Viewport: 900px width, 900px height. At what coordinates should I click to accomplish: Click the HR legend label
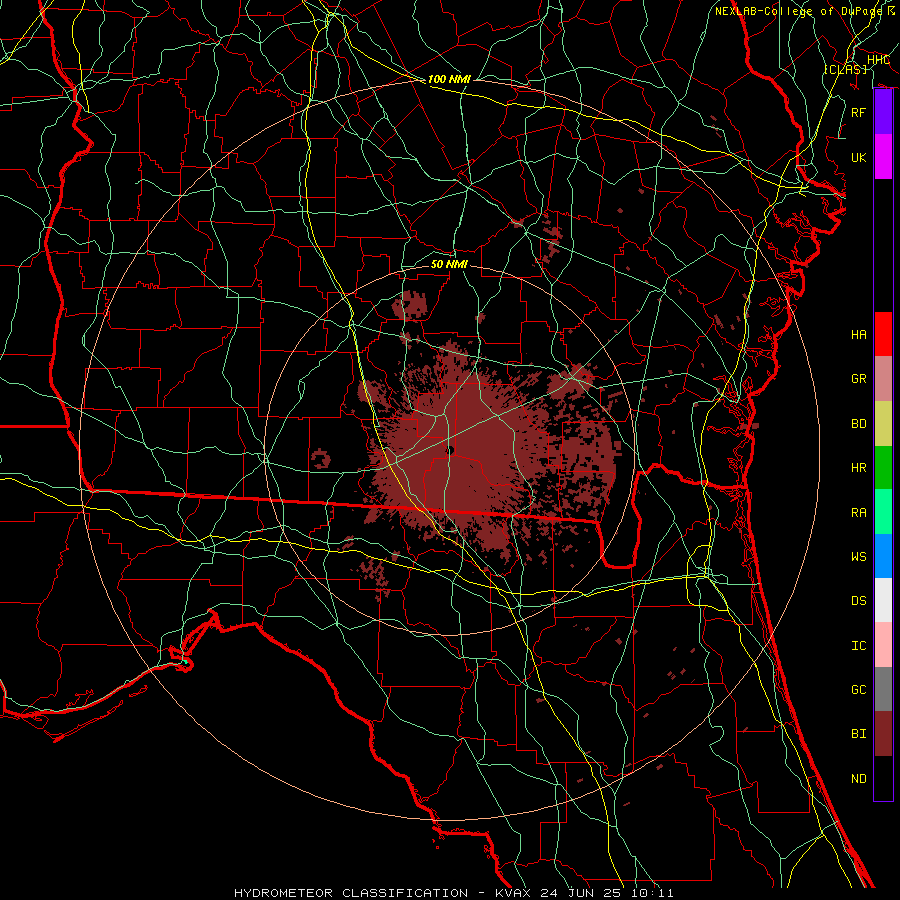859,468
